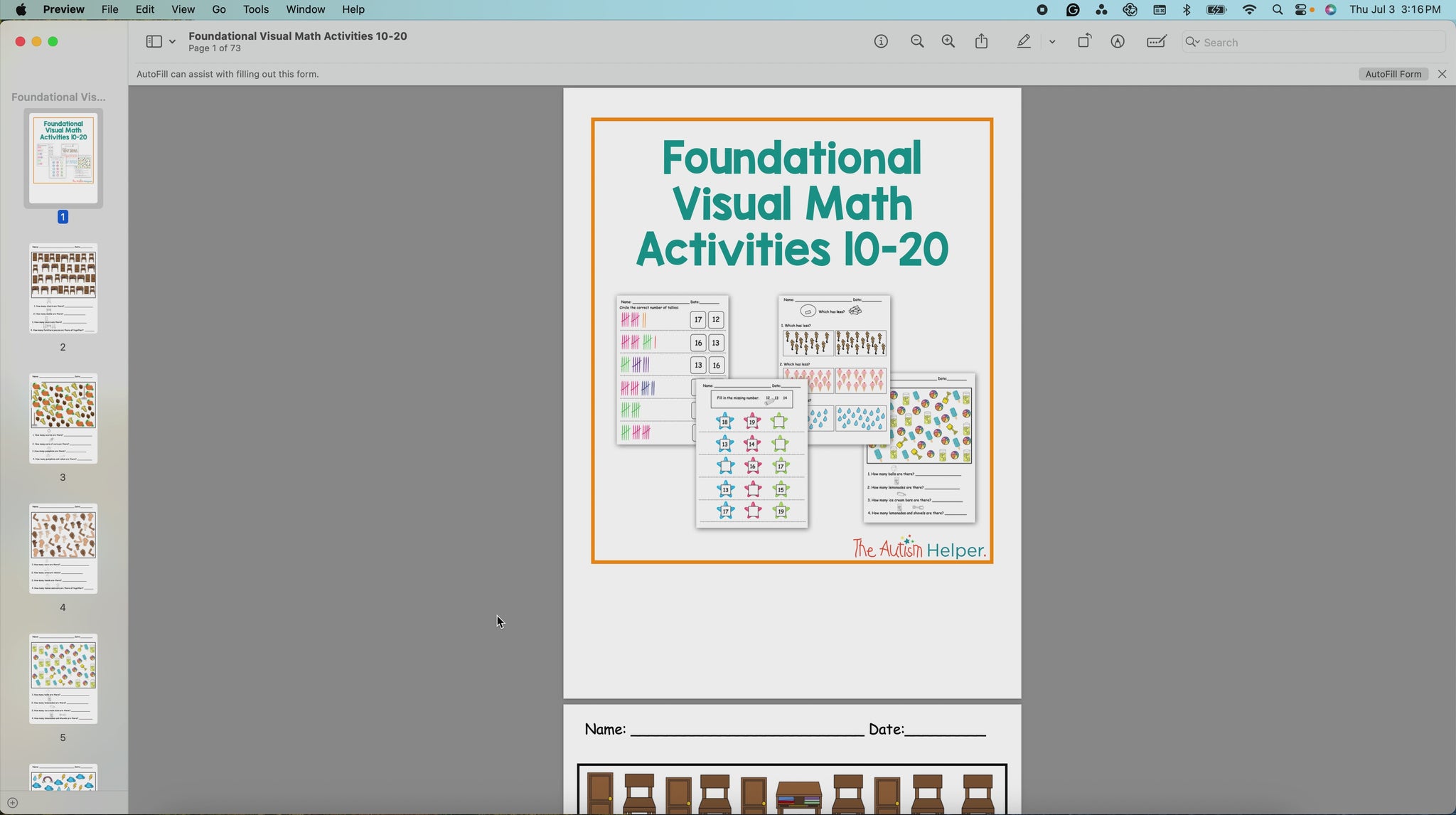Click the Search field
This screenshot has height=815, width=1456.
coord(1315,42)
